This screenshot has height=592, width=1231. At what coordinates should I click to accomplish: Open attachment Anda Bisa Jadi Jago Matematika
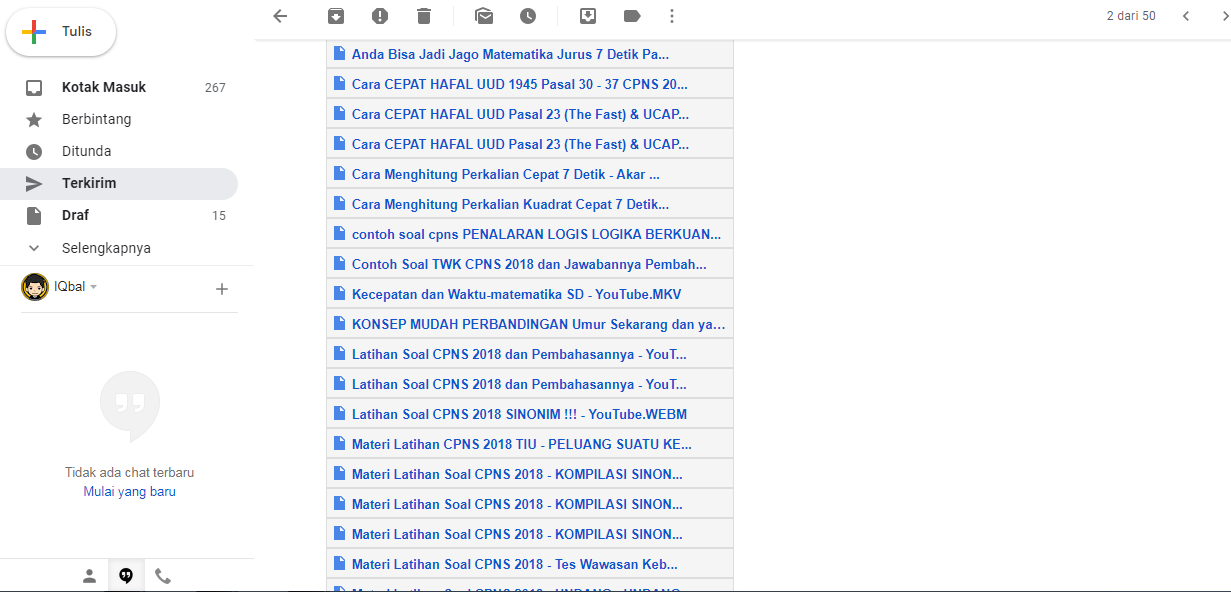[x=530, y=54]
